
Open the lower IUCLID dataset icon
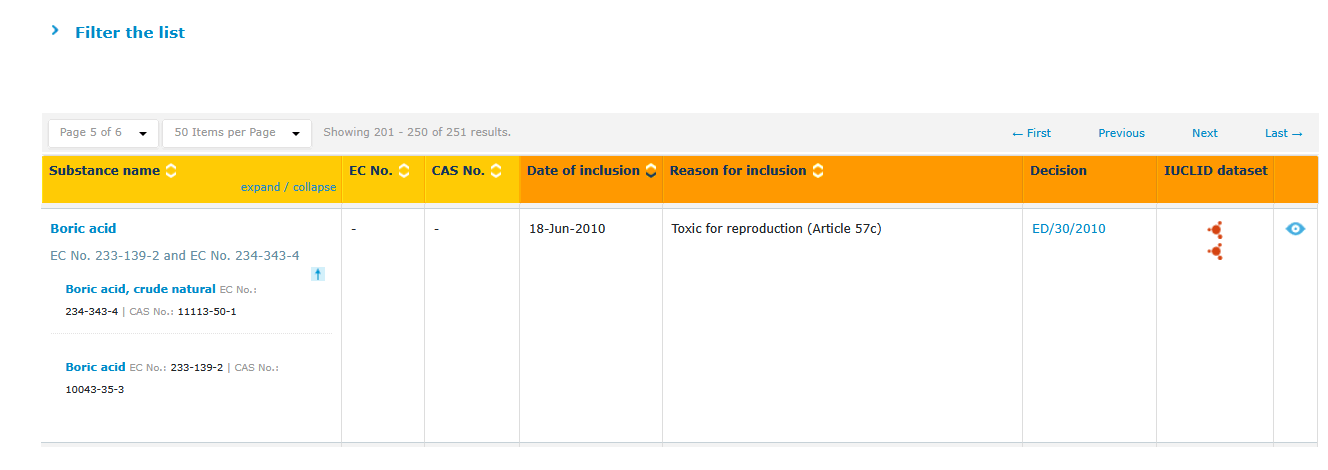pyautogui.click(x=1215, y=251)
